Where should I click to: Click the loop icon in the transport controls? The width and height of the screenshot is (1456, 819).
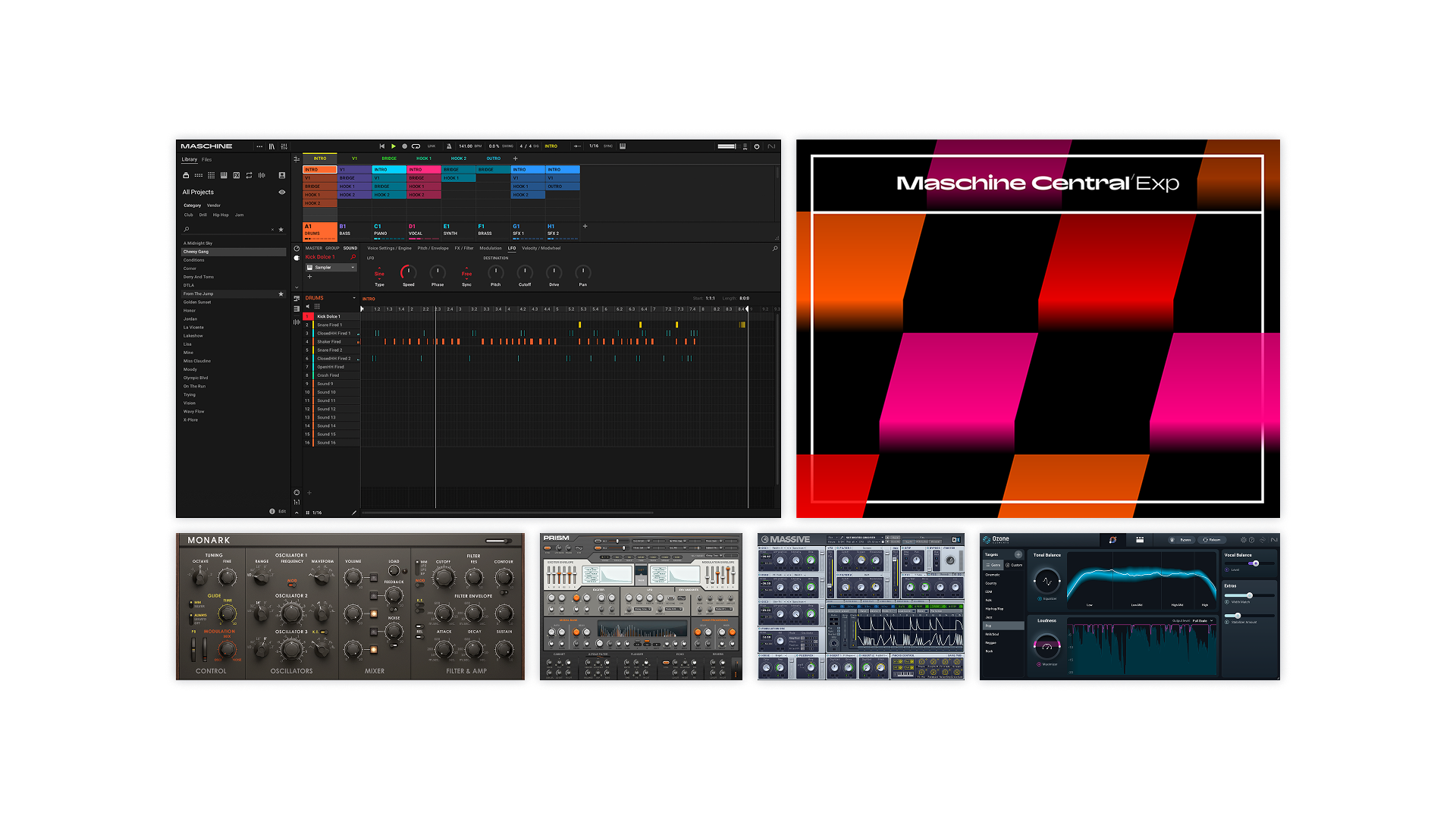(416, 146)
